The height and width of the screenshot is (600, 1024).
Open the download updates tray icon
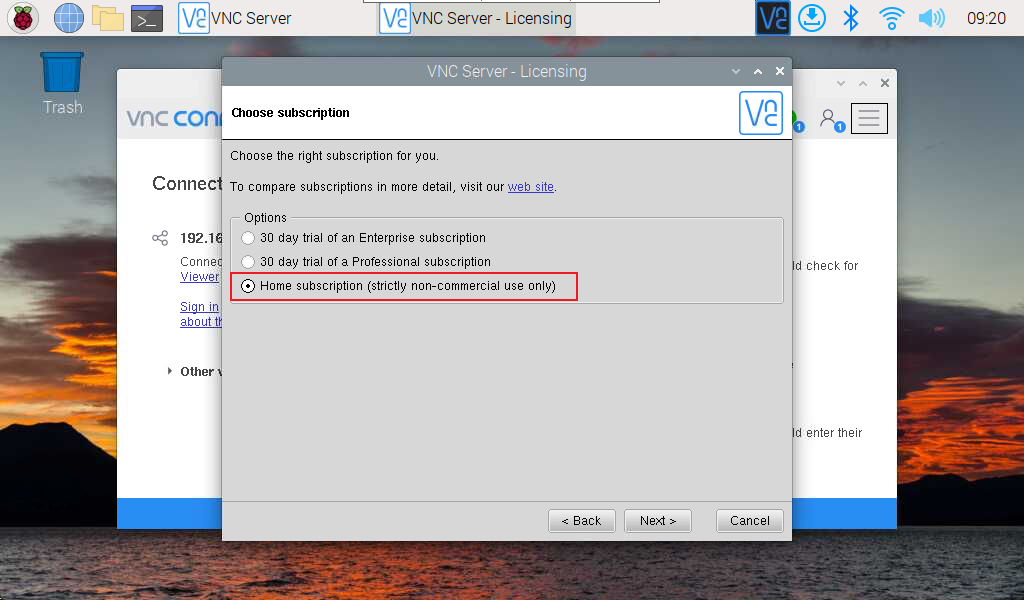[x=812, y=18]
